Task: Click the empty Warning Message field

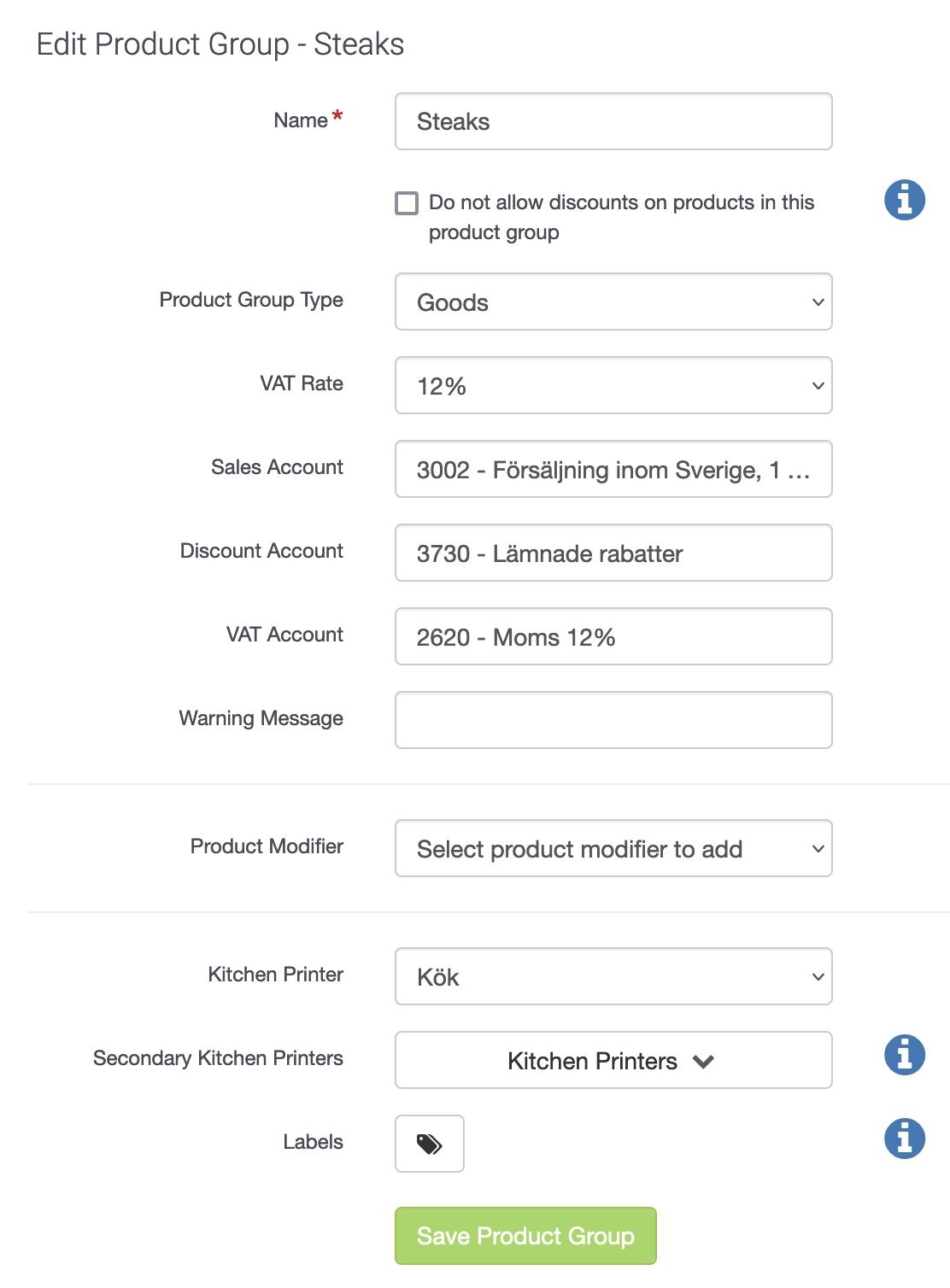Action: (x=613, y=720)
